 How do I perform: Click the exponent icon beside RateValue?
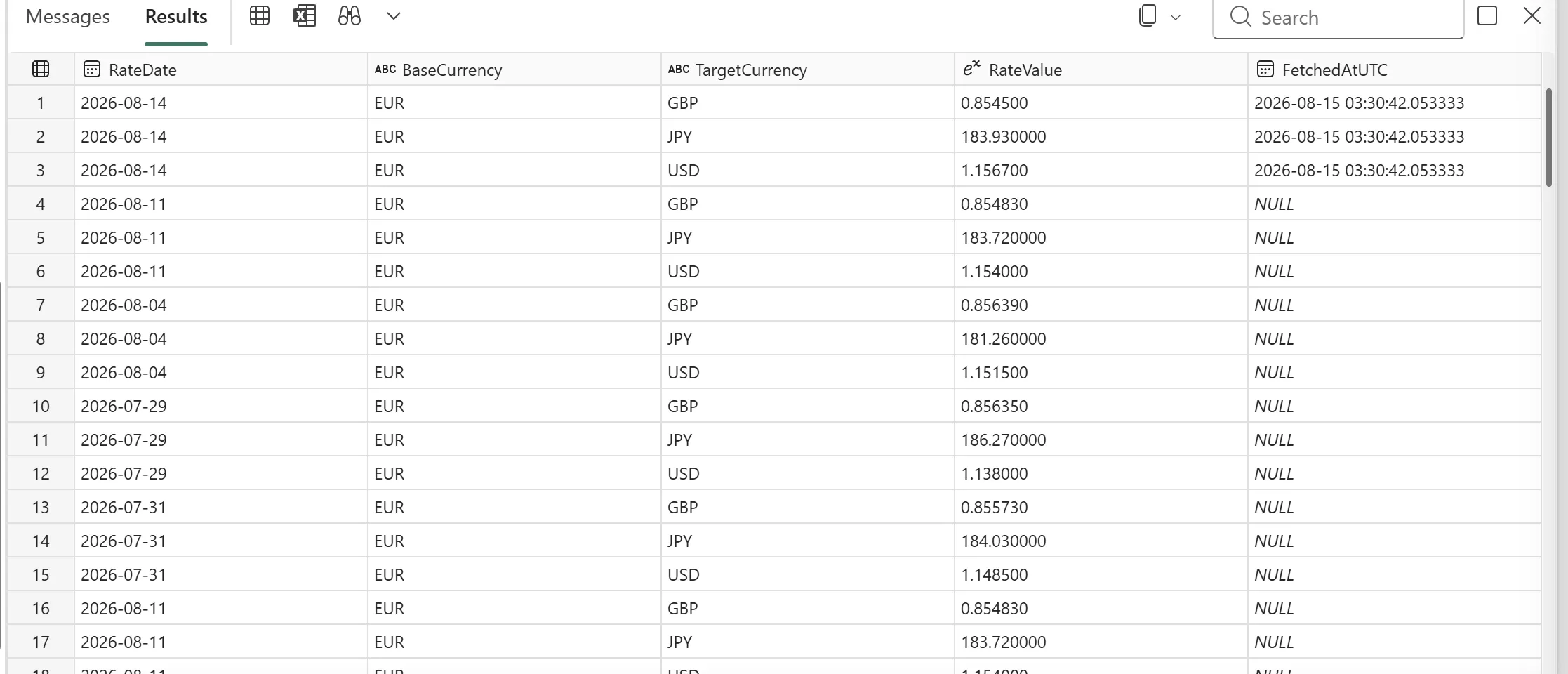click(x=971, y=68)
